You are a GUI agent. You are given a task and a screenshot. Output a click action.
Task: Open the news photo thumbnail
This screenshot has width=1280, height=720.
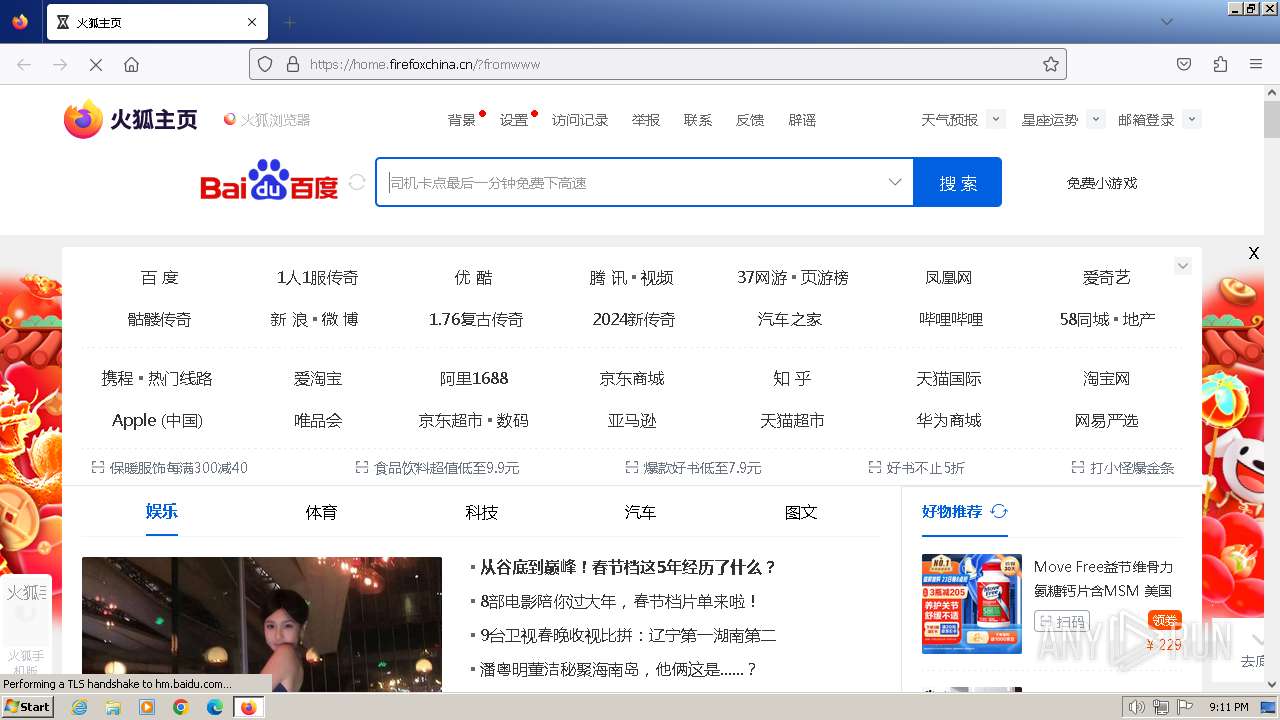[262, 624]
